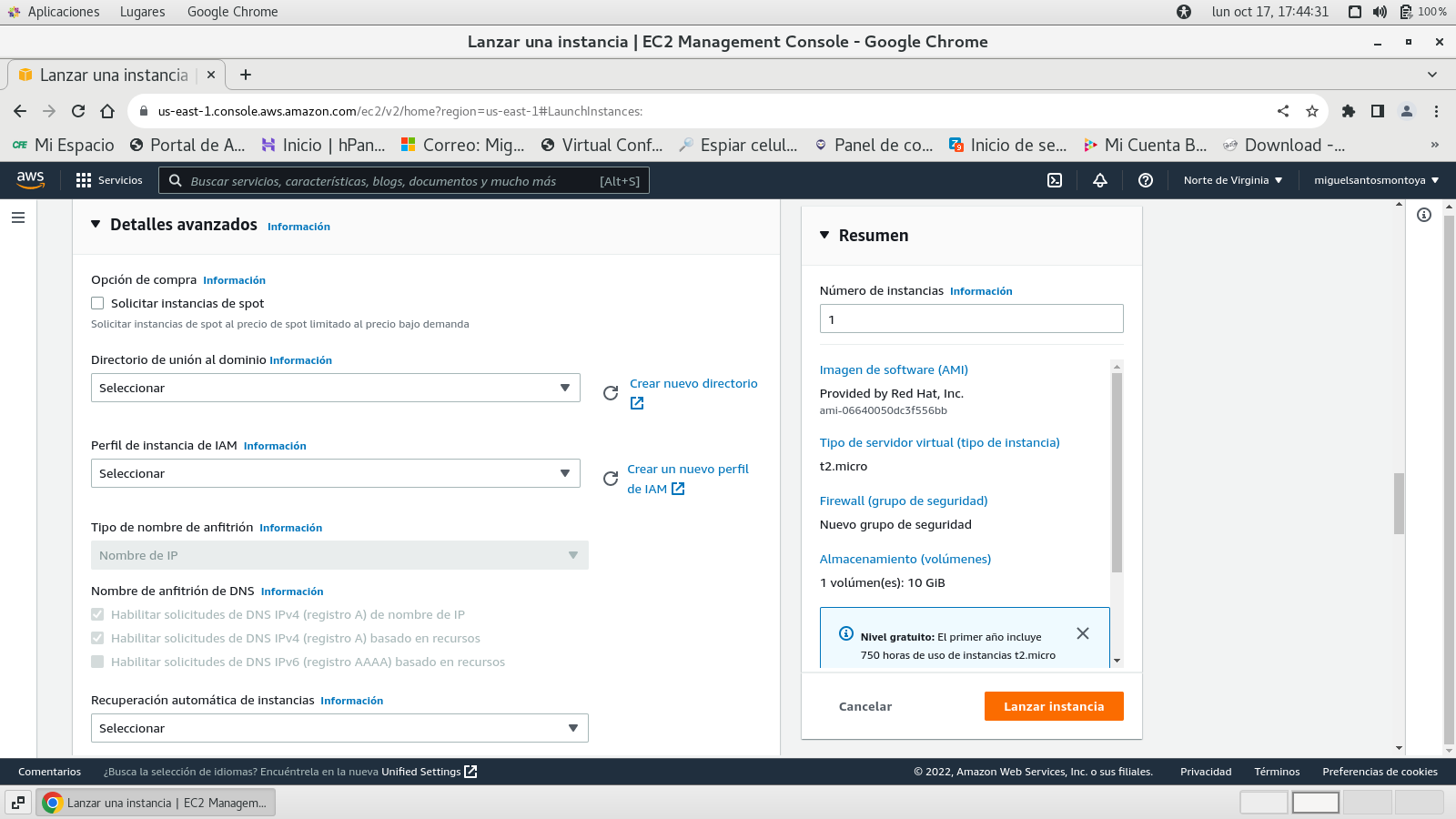Open the Lugares menu in top panel
This screenshot has width=1456, height=819.
pos(142,12)
